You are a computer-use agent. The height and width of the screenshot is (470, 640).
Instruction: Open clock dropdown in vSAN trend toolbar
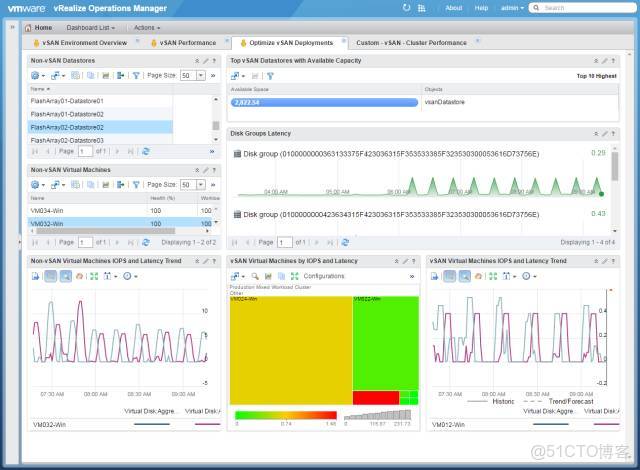pyautogui.click(x=529, y=276)
